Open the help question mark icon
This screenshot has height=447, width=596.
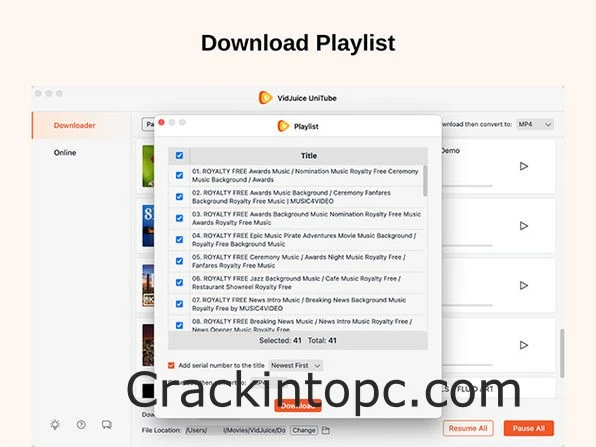point(81,425)
